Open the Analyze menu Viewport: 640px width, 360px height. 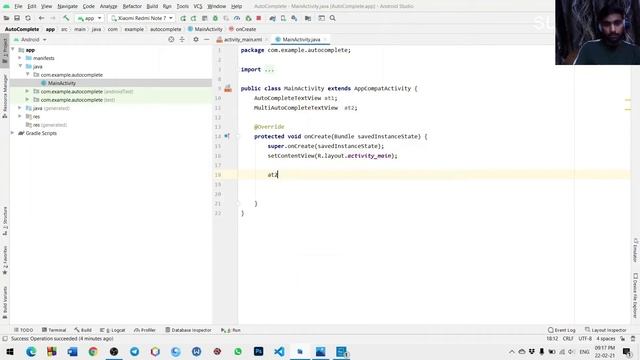click(108, 6)
